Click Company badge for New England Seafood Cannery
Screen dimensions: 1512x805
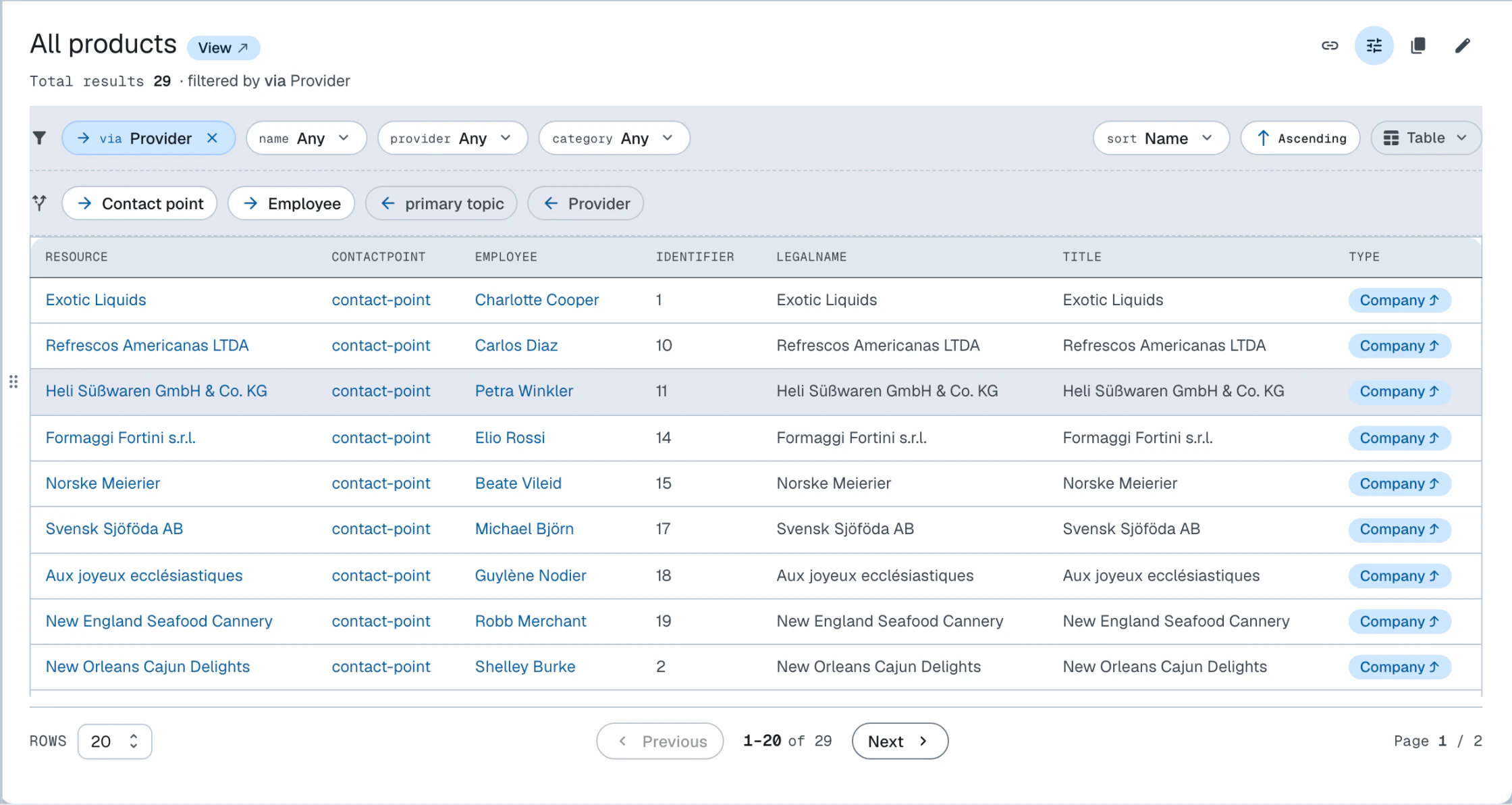pos(1399,621)
